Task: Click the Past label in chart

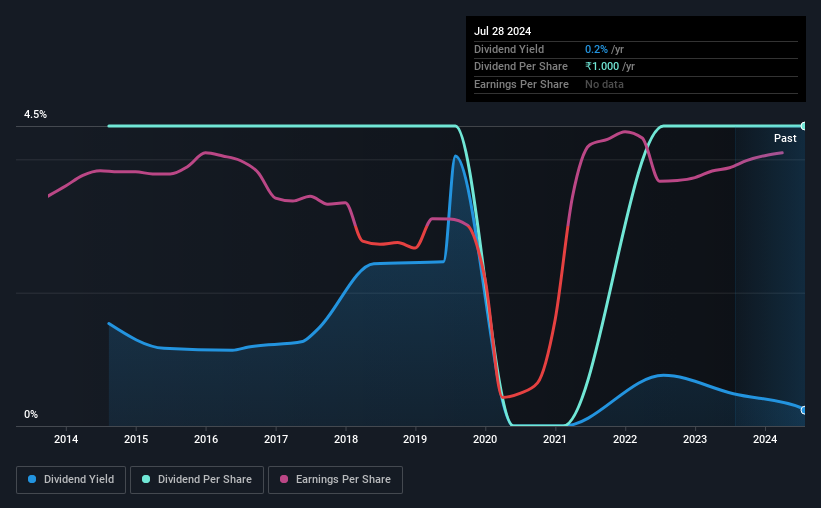Action: pyautogui.click(x=785, y=138)
